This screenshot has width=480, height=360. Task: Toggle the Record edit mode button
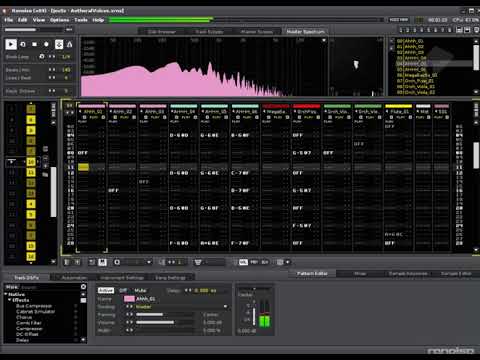(x=46, y=44)
